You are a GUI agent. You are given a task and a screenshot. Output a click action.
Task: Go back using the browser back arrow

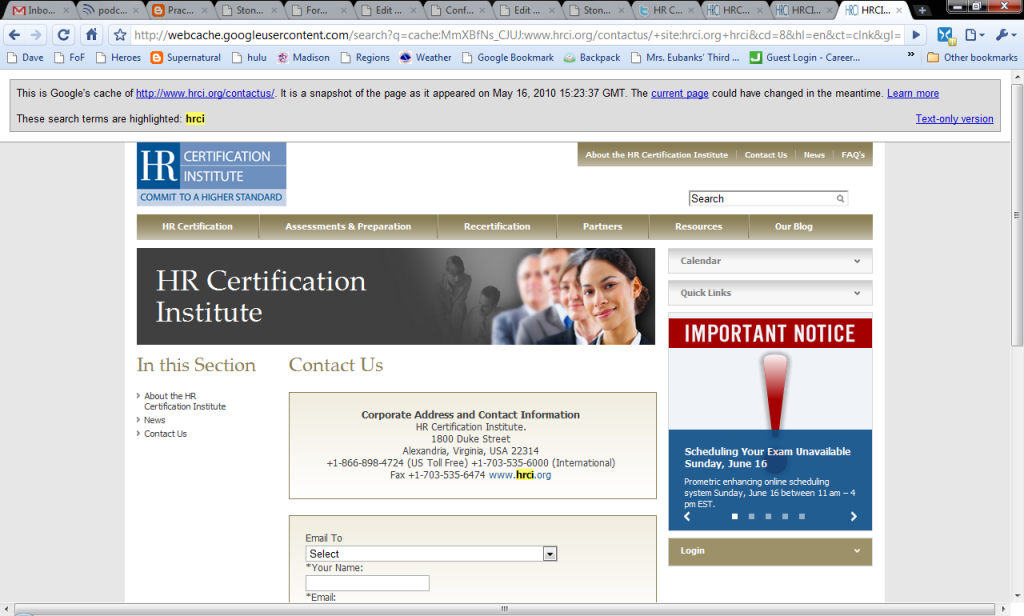coord(14,35)
